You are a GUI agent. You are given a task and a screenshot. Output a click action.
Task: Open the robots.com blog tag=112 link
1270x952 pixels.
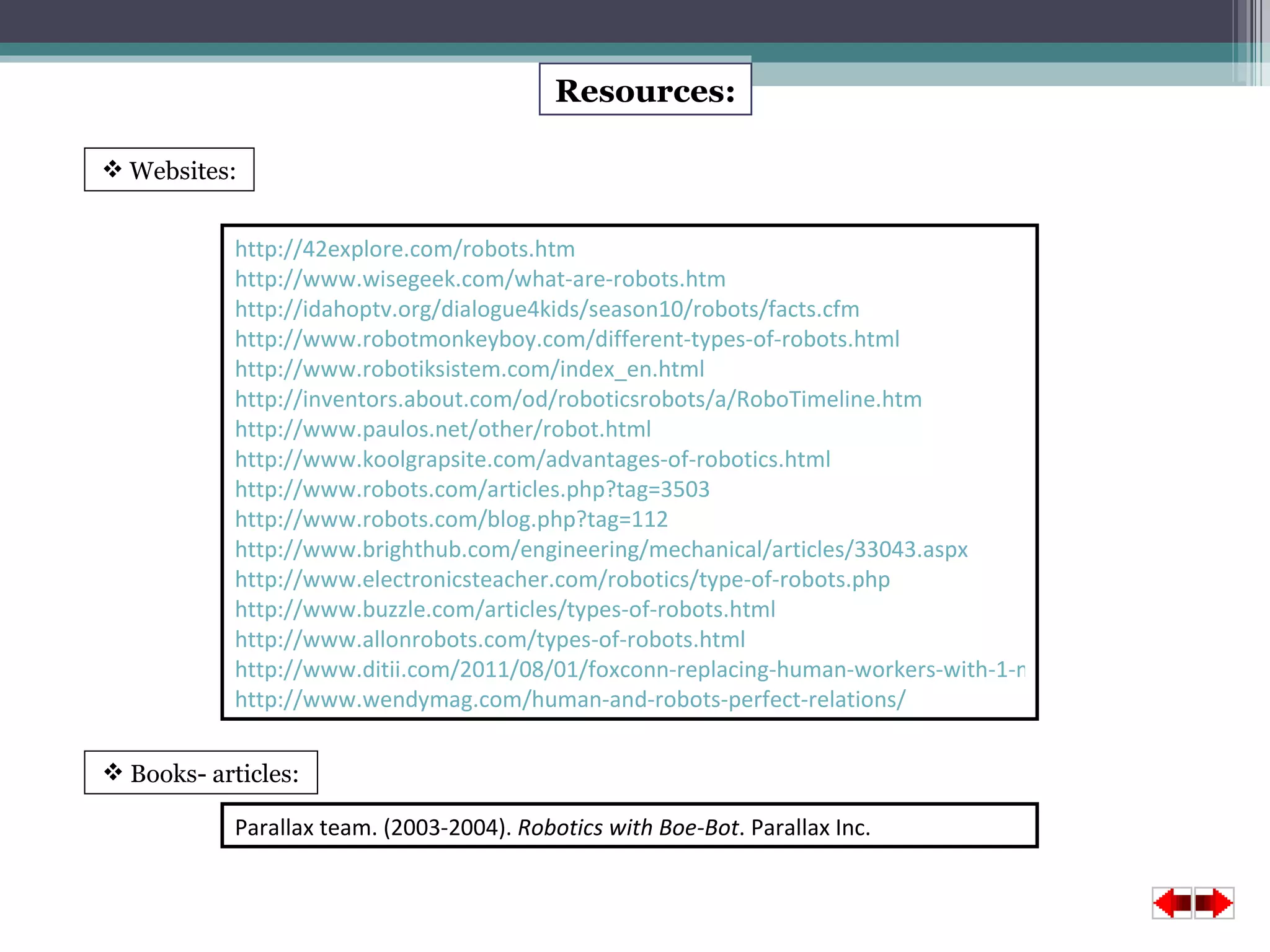coord(451,519)
